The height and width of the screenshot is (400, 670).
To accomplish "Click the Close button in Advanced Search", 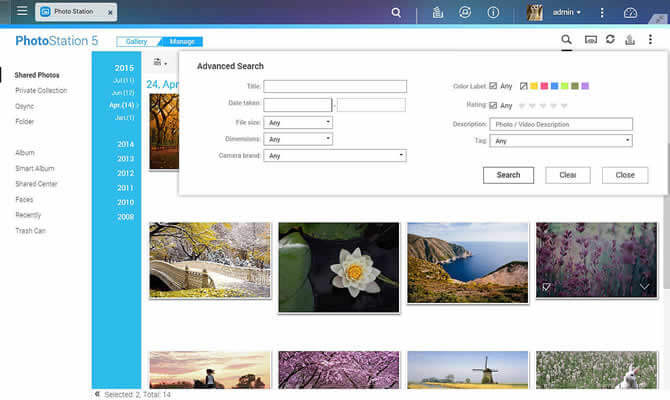I will pos(625,175).
